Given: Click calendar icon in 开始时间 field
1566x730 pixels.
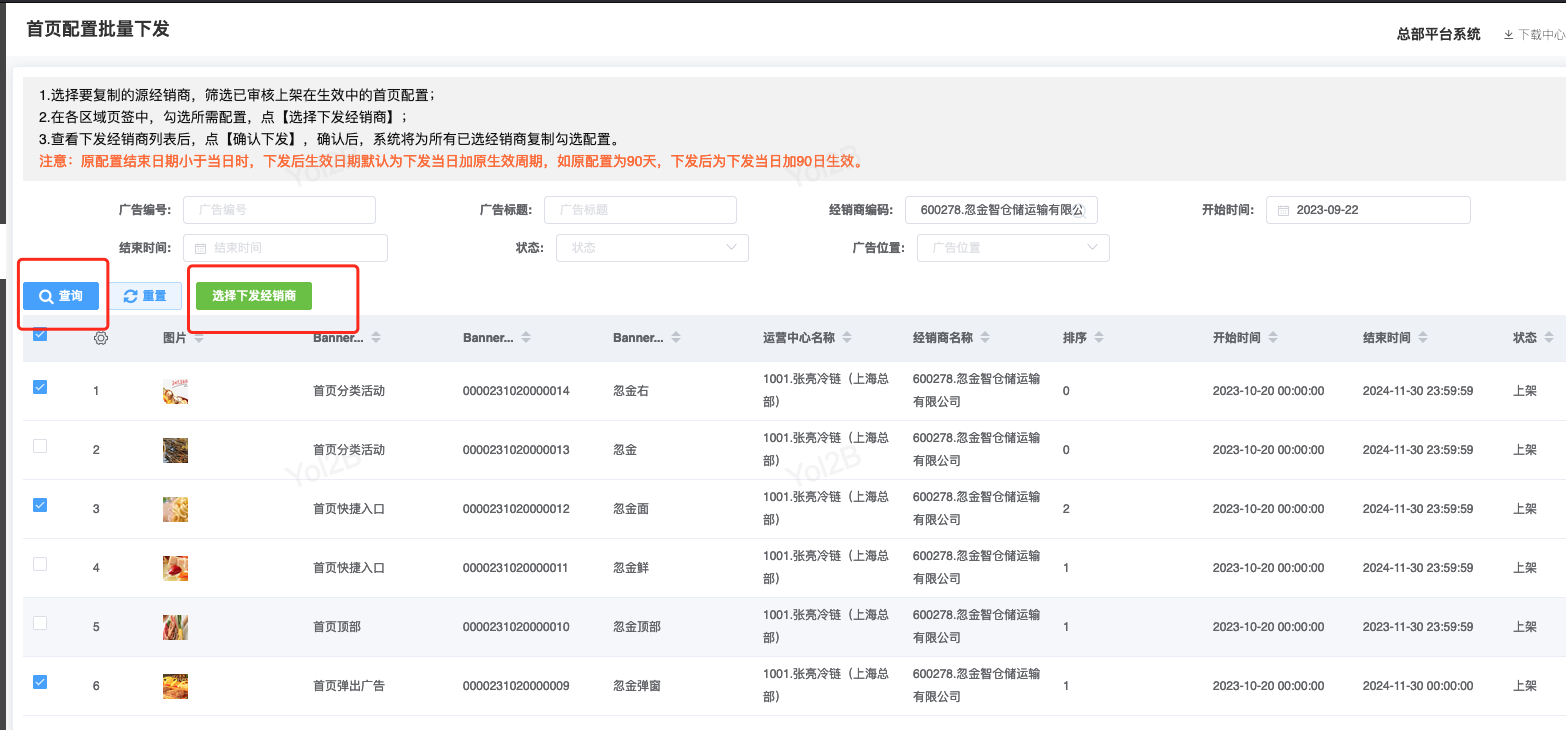Looking at the screenshot, I should [x=1283, y=211].
